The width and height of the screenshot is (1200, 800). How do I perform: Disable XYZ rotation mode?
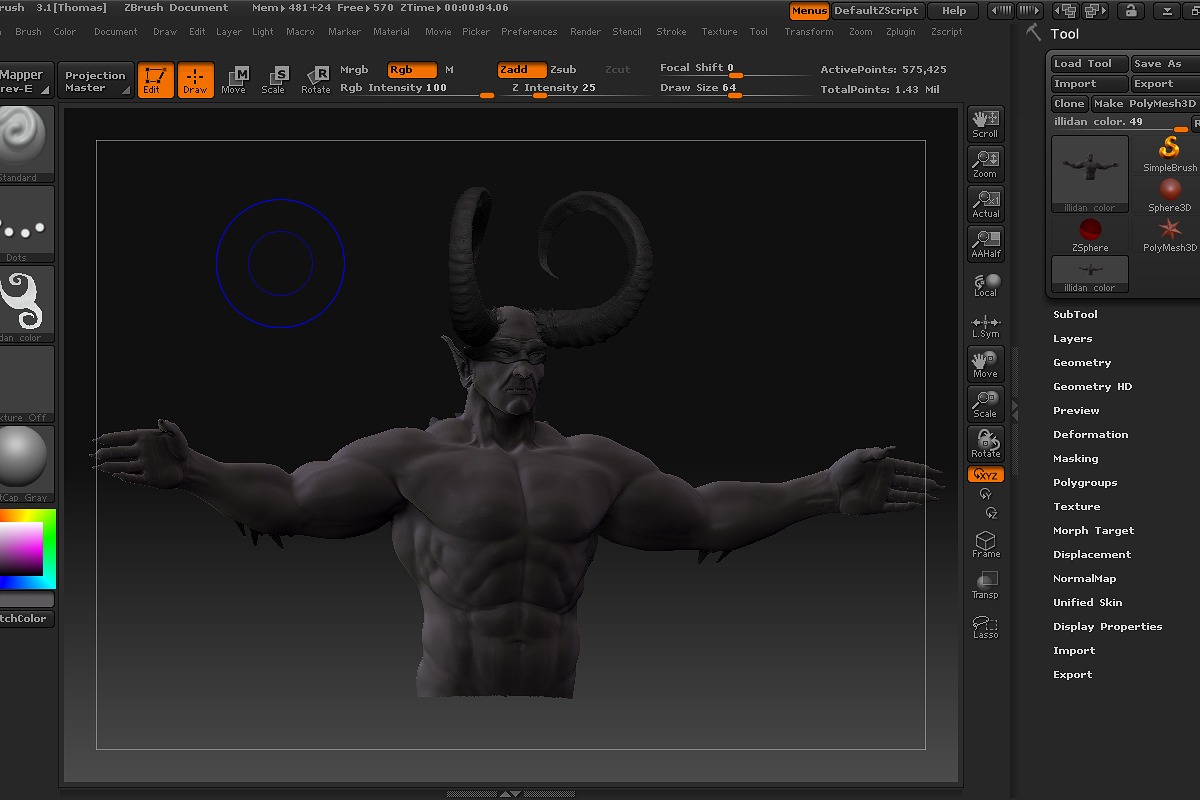[x=986, y=475]
